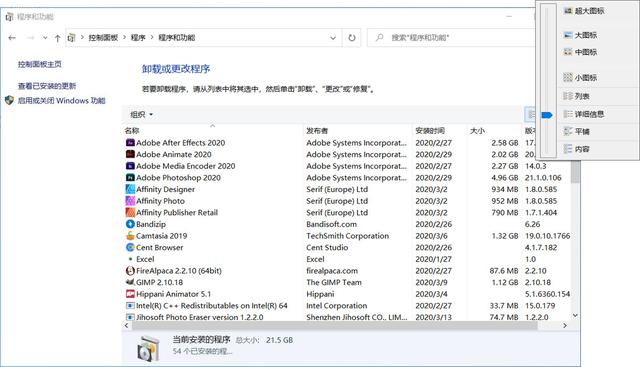Open the 组织 organize dropdown
Image resolution: width=640 pixels, height=367 pixels.
point(141,115)
